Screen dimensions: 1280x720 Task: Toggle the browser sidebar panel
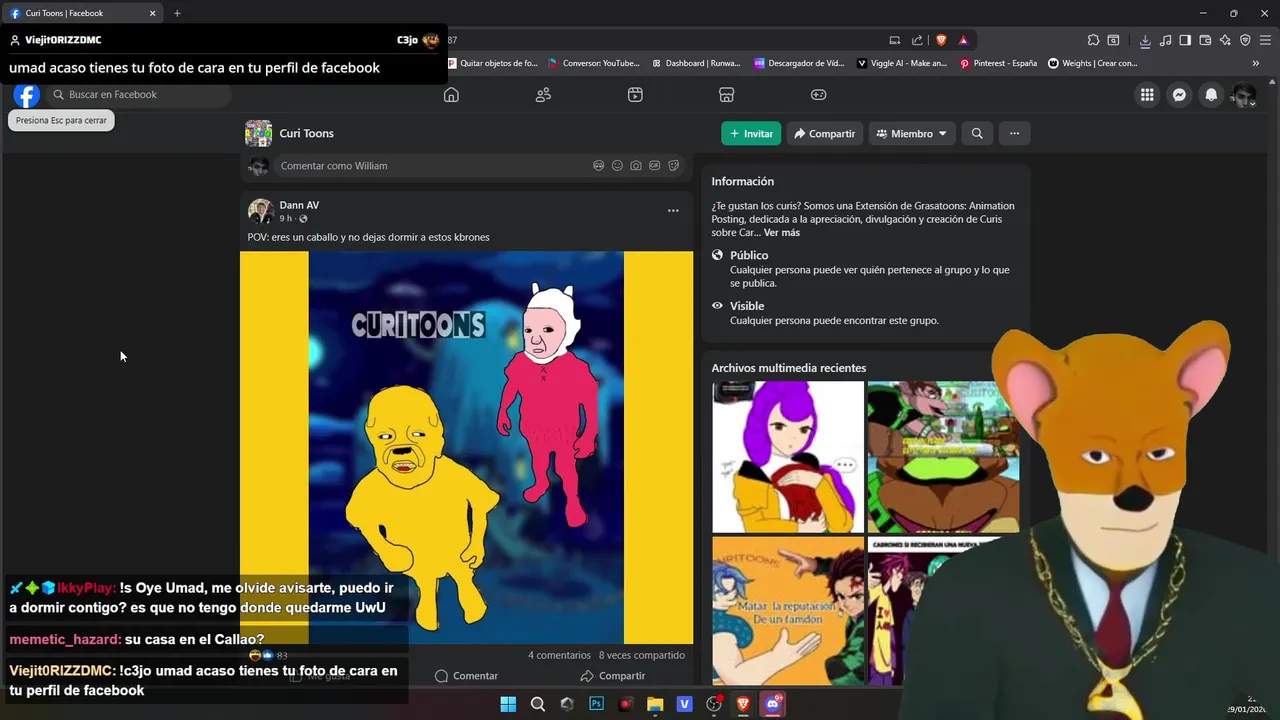pyautogui.click(x=1185, y=40)
